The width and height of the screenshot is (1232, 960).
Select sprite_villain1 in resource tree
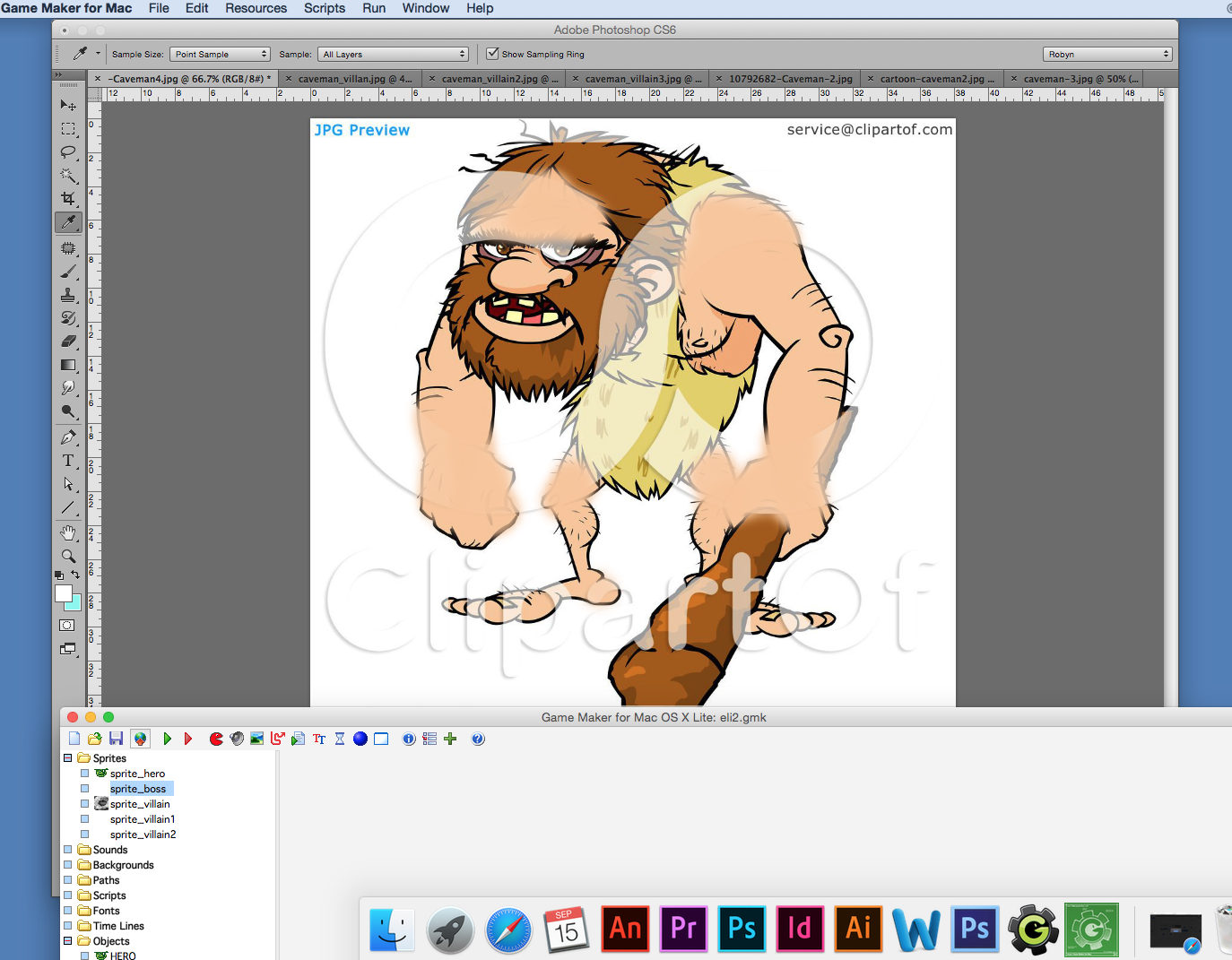point(142,819)
